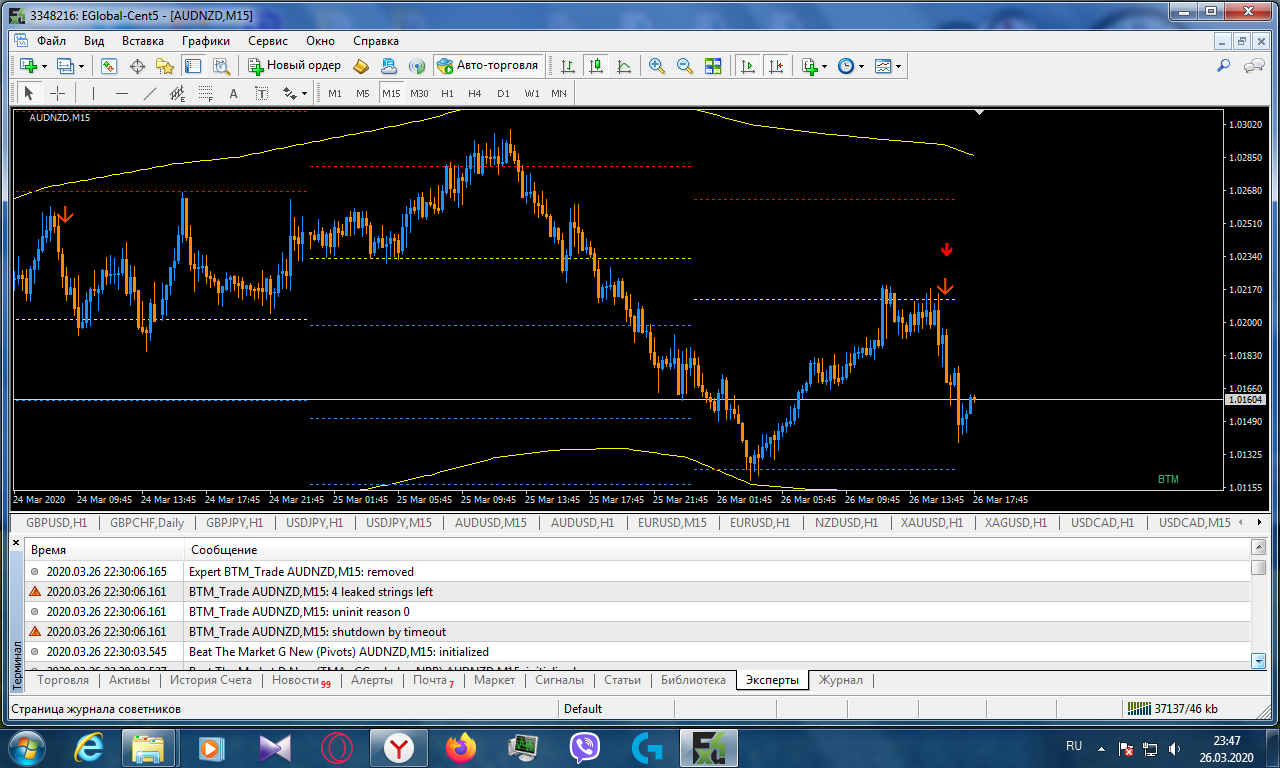Select the trendline drawing tool
Viewport: 1280px width, 768px height.
[x=149, y=93]
